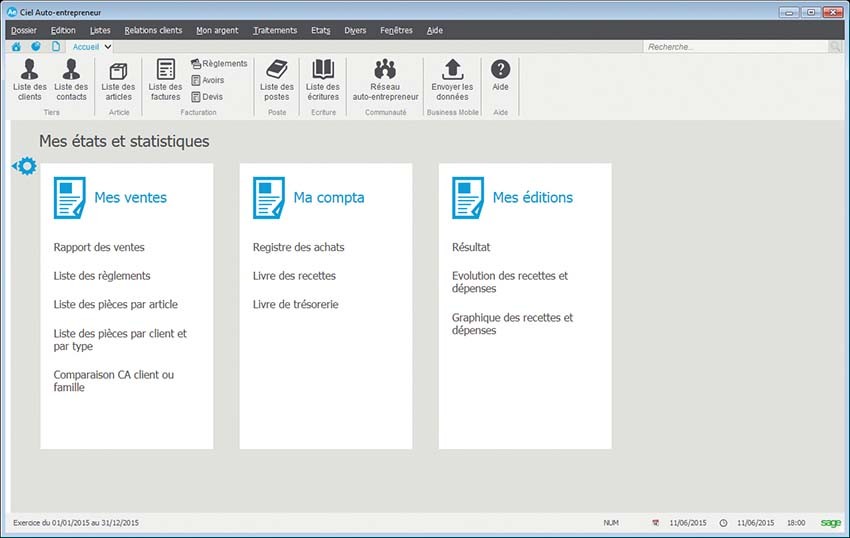
Task: Open Graphique des recettes et dépenses
Action: [512, 324]
